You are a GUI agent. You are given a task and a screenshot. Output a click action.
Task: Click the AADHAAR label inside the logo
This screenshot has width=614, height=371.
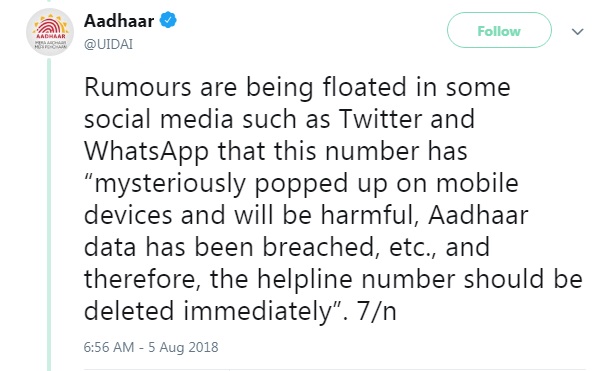(50, 36)
